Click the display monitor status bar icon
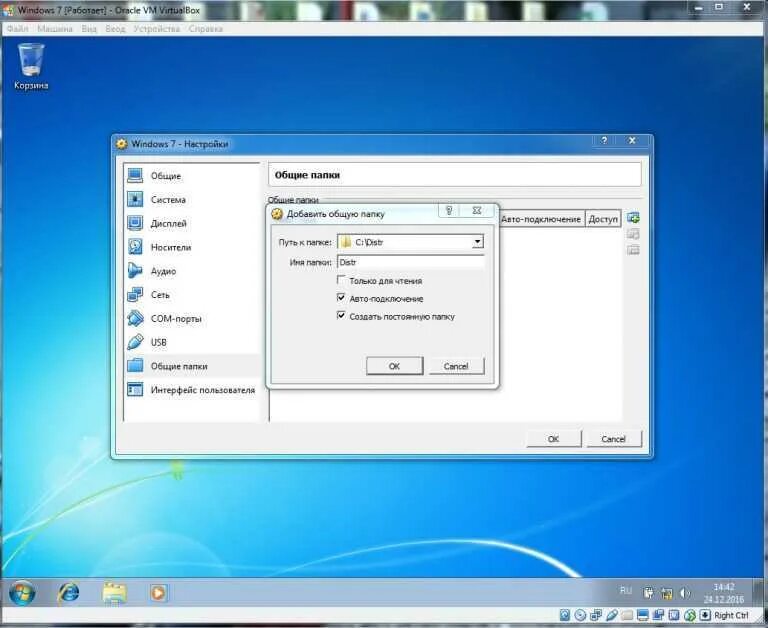Image resolution: width=768 pixels, height=628 pixels. [x=643, y=615]
